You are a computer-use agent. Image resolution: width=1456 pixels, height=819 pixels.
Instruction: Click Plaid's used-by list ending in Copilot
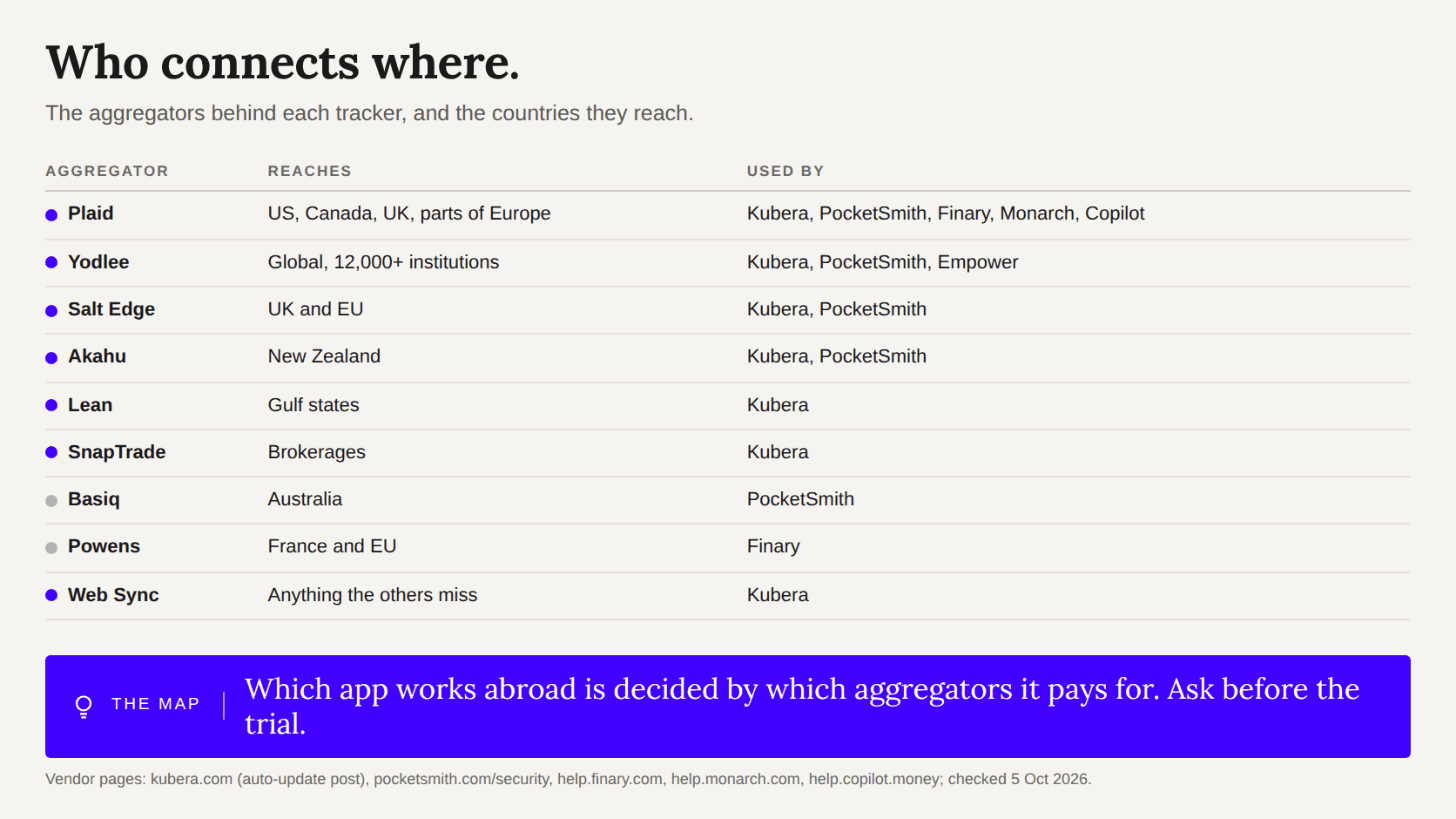(946, 213)
